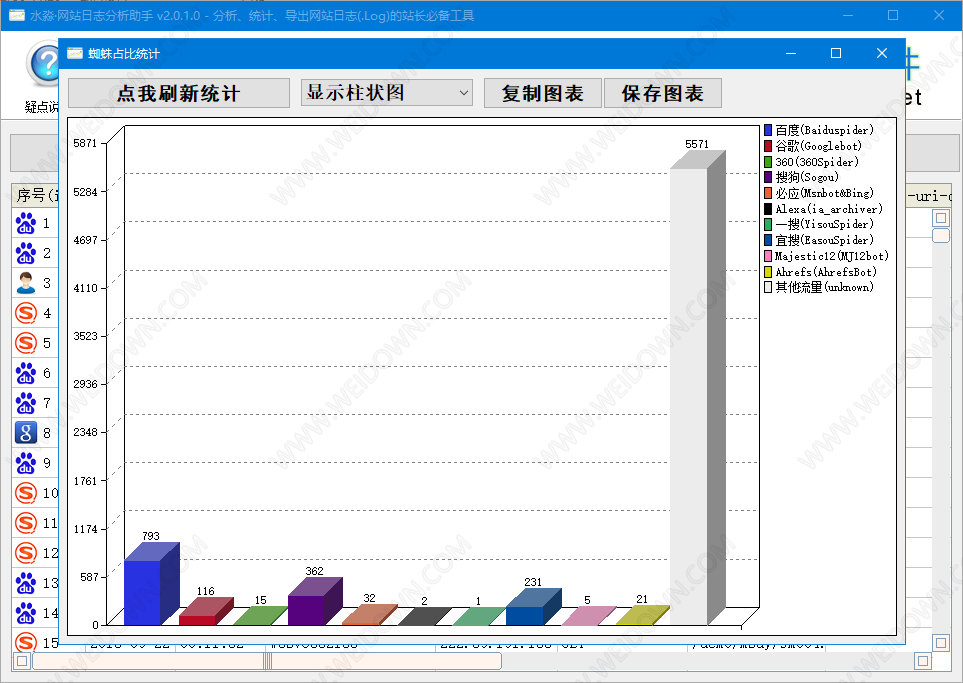Click the blue Baiduspider legend swatch
Image resolution: width=963 pixels, height=683 pixels.
click(768, 130)
